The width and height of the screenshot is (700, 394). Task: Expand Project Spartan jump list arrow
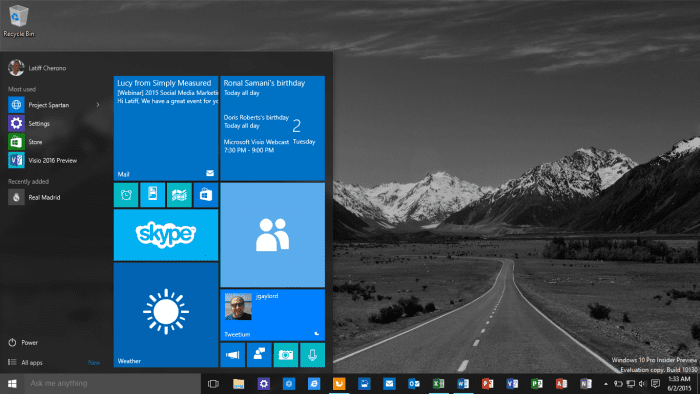tap(98, 105)
